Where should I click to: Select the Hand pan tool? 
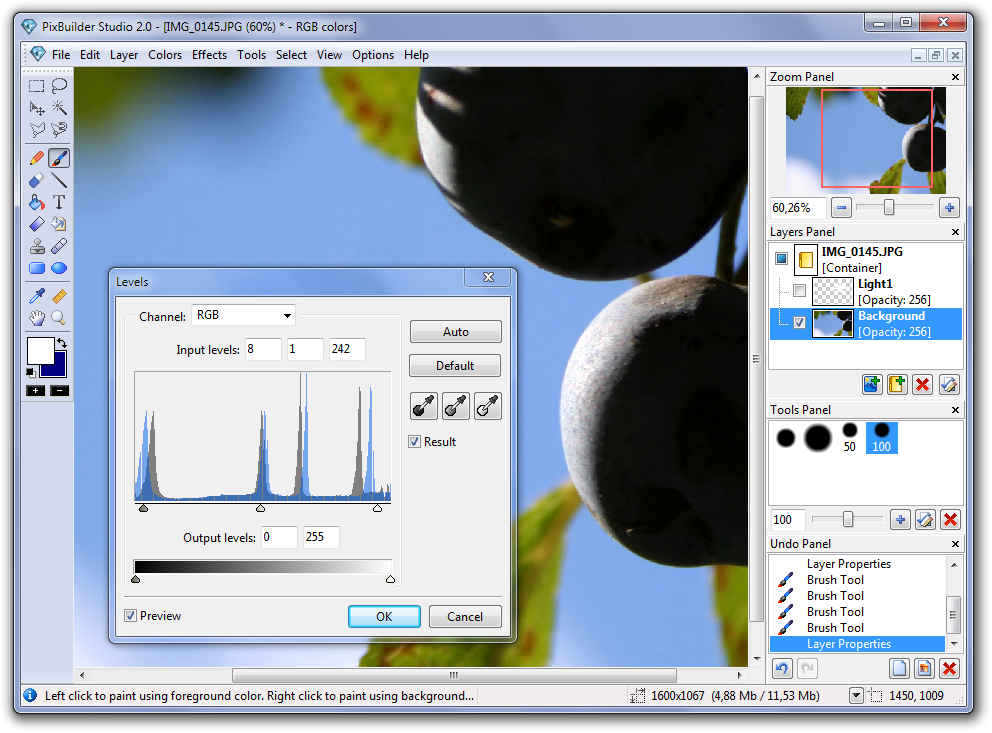[x=37, y=318]
